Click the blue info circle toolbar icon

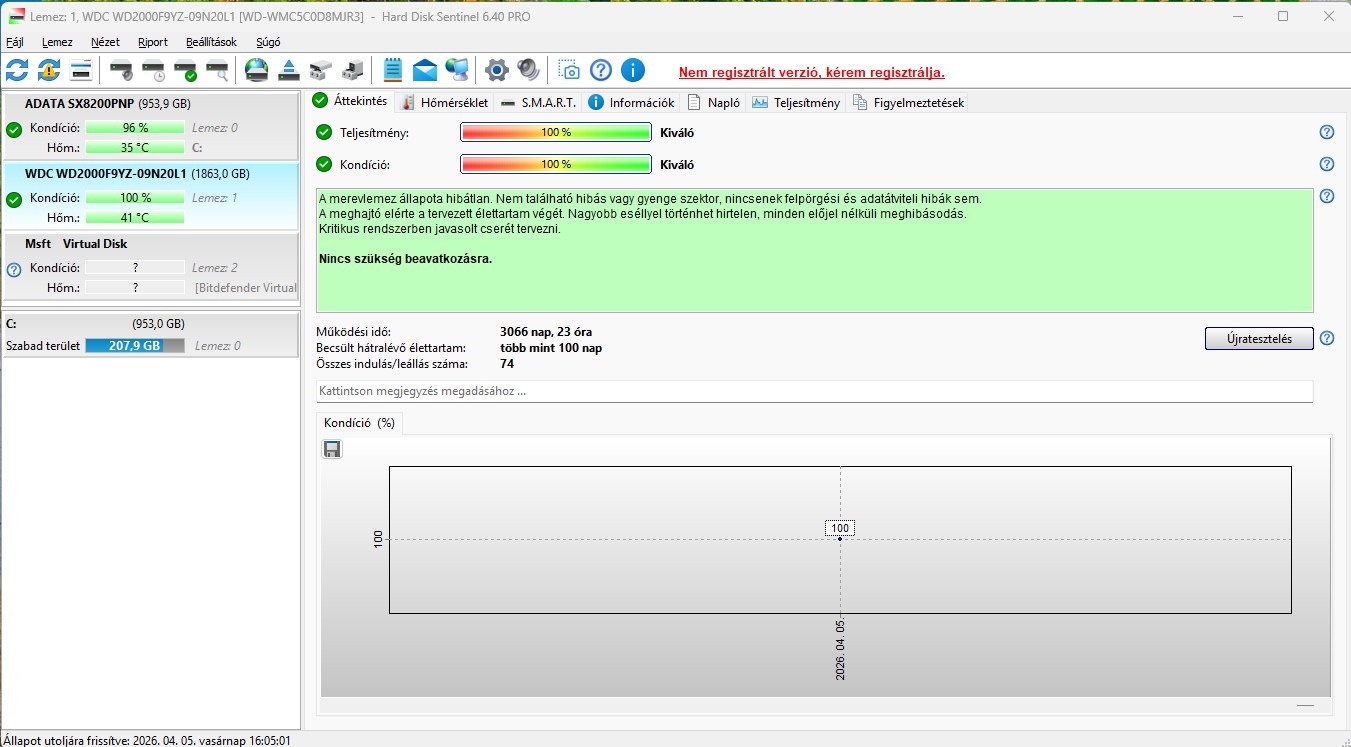point(632,70)
